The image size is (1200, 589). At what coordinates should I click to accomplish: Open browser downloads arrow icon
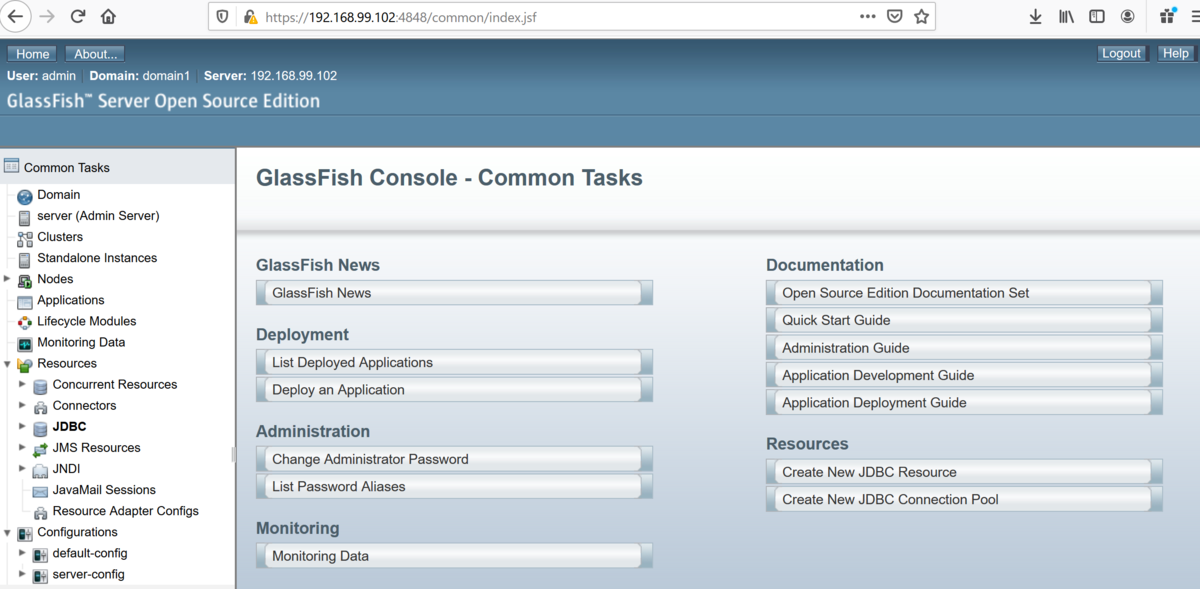1035,17
